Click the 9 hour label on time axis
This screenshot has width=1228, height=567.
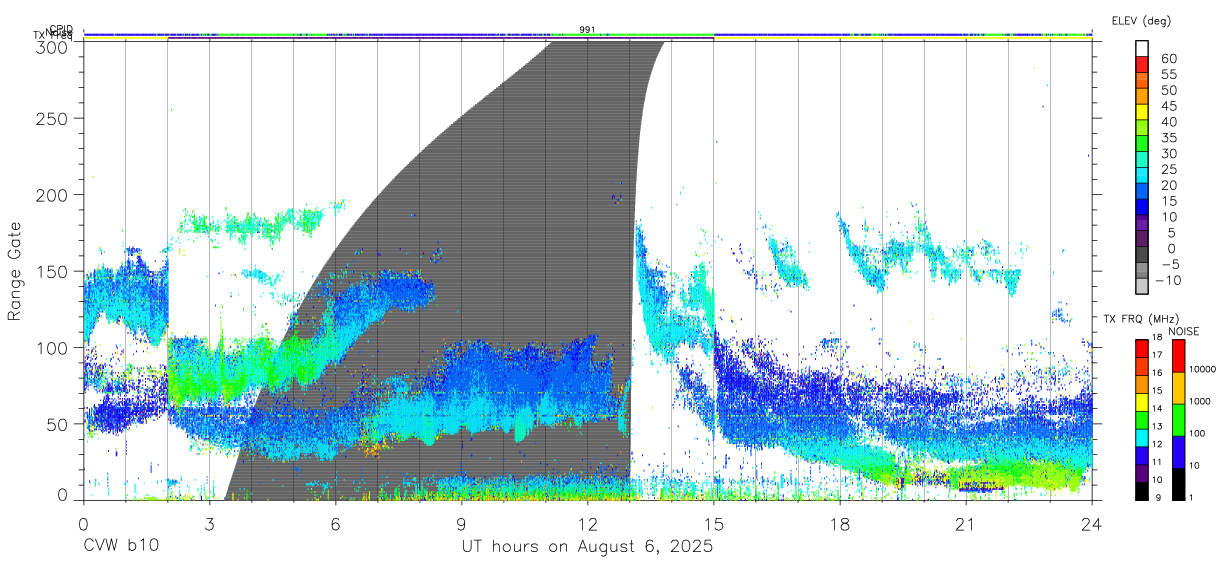coord(461,523)
